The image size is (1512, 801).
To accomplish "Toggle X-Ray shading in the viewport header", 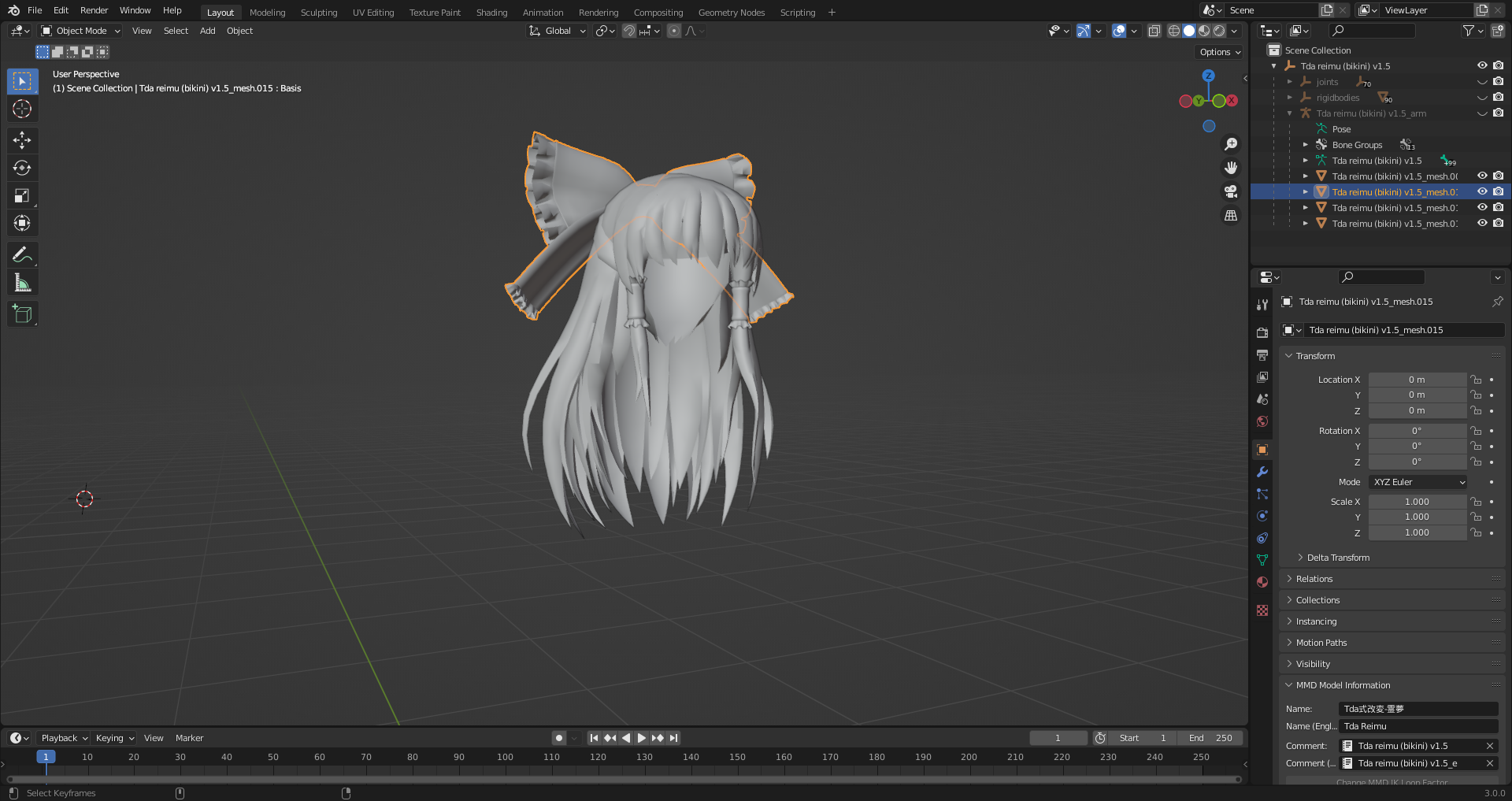I will pos(1154,31).
